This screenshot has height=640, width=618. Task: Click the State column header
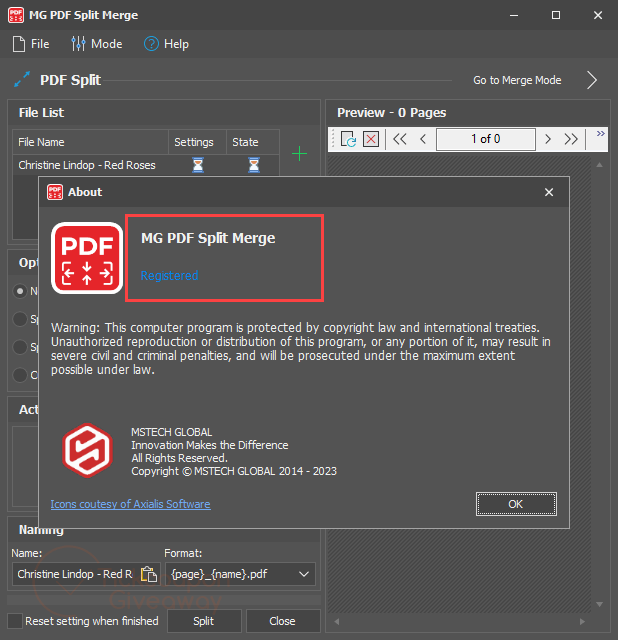[253, 142]
